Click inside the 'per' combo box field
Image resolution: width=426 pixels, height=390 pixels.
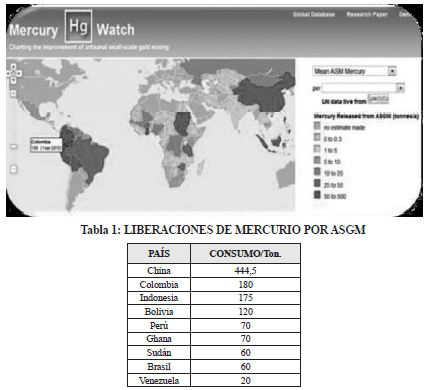359,88
